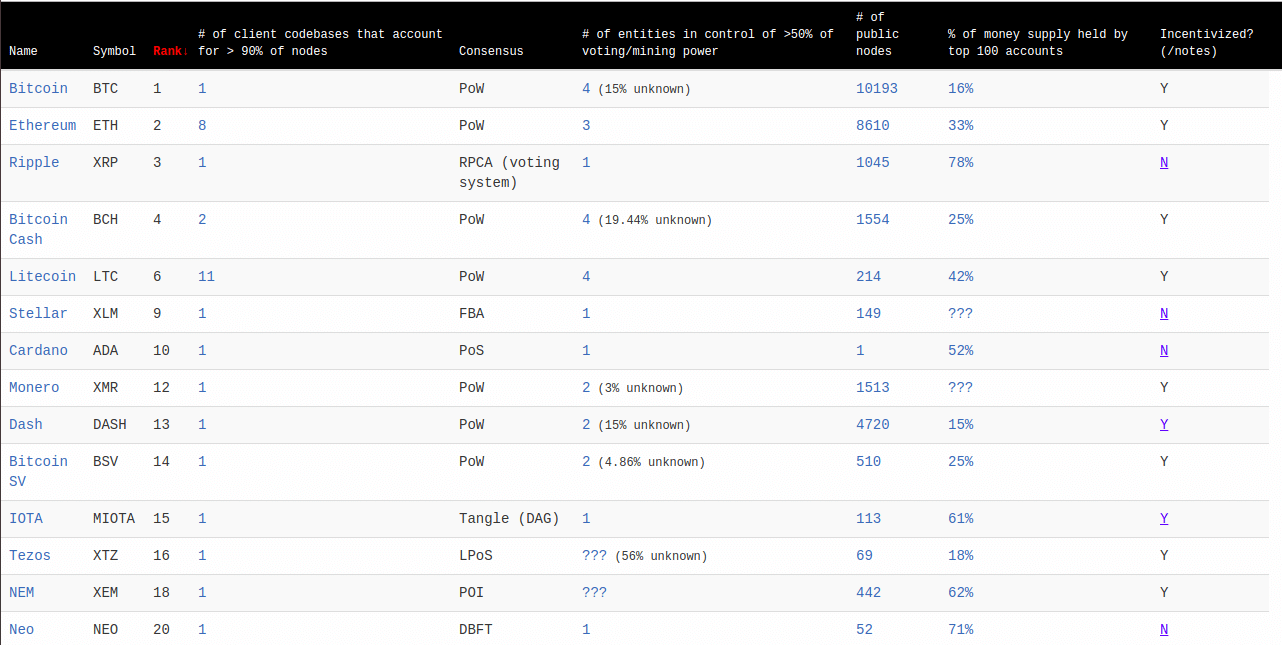Open Stellar's ??? money supply link

coord(960,313)
